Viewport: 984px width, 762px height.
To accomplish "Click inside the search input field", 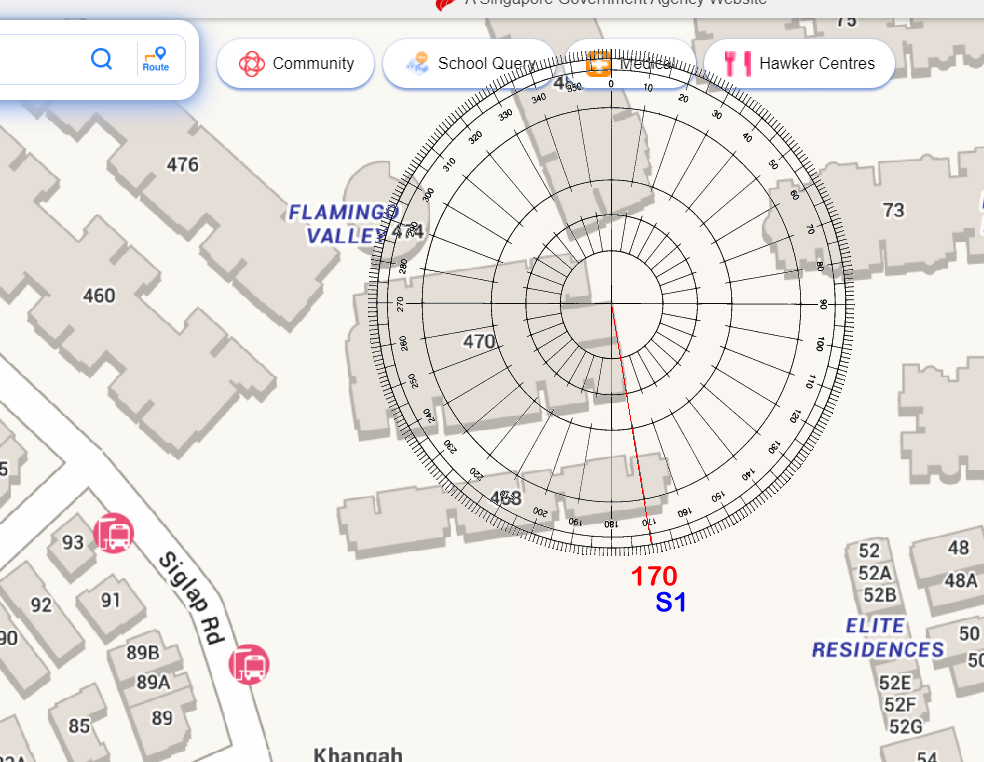I will [x=40, y=59].
